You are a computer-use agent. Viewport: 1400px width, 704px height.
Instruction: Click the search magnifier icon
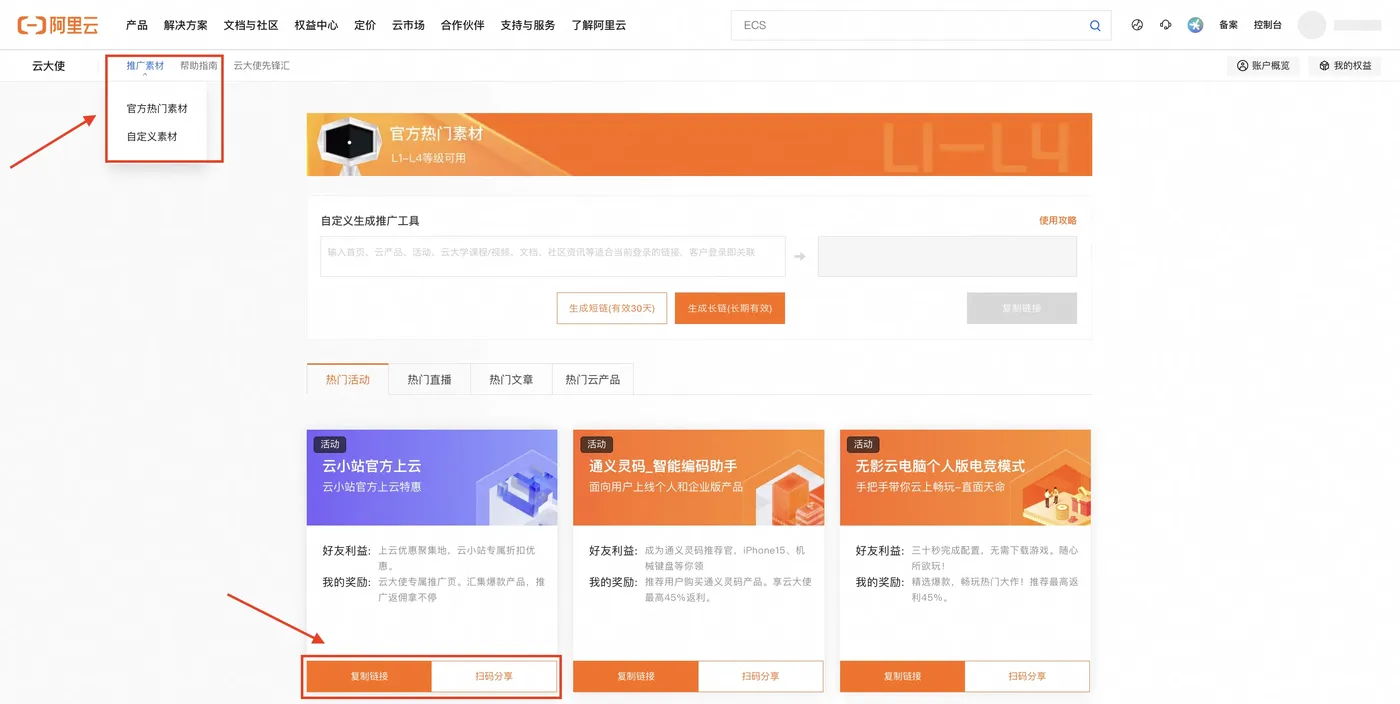click(1095, 25)
